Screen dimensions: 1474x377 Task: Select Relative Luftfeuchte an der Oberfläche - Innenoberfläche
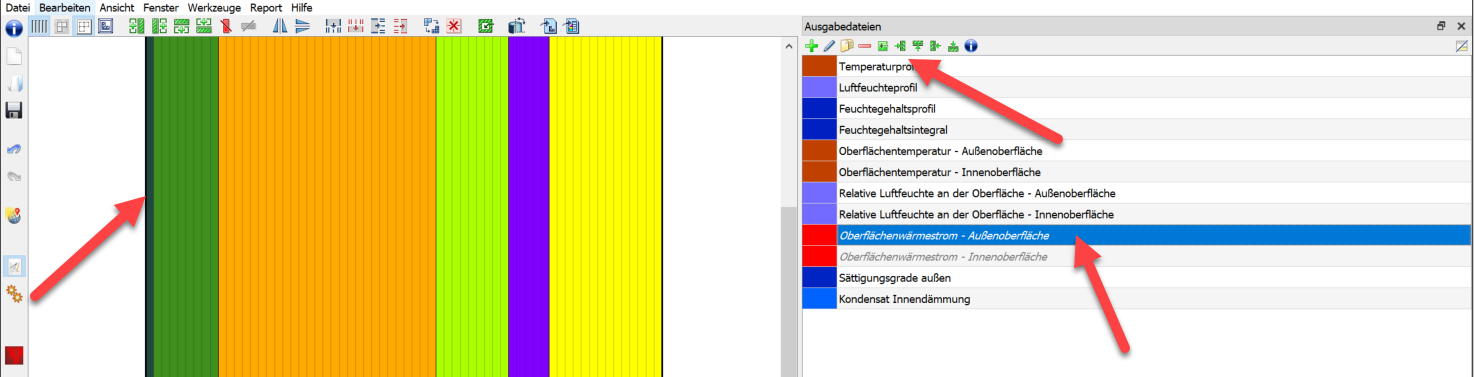(x=1136, y=214)
